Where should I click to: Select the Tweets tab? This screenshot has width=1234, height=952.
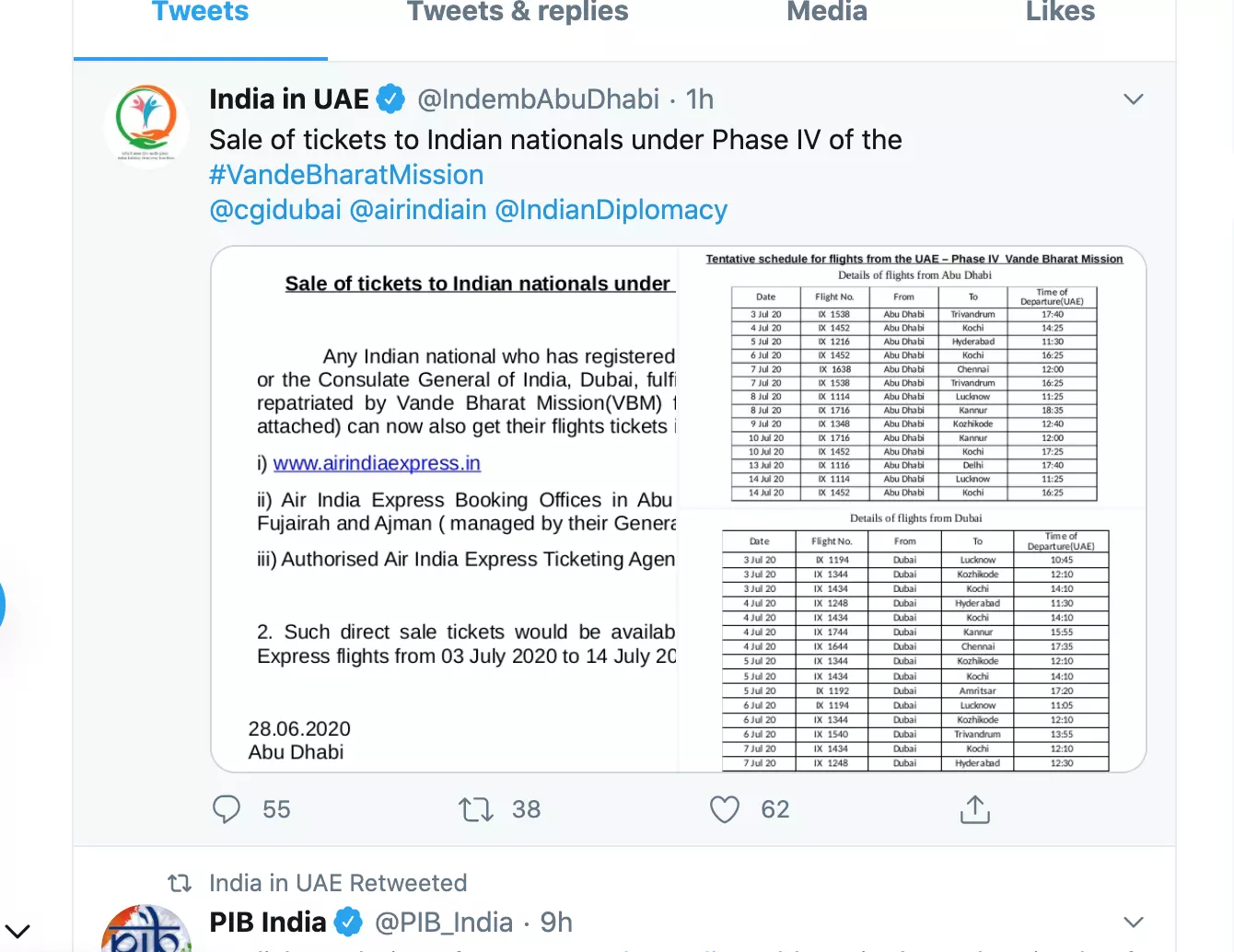coord(200,13)
